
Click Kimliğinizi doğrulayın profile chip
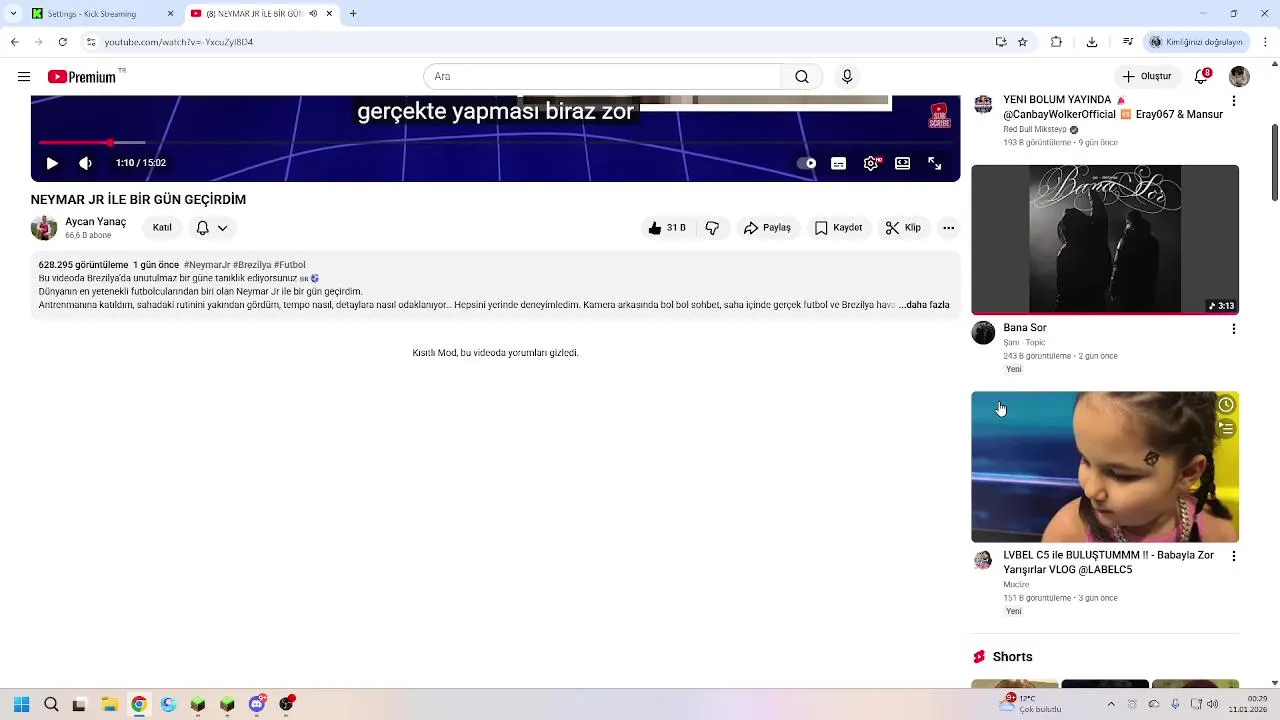coord(1196,42)
